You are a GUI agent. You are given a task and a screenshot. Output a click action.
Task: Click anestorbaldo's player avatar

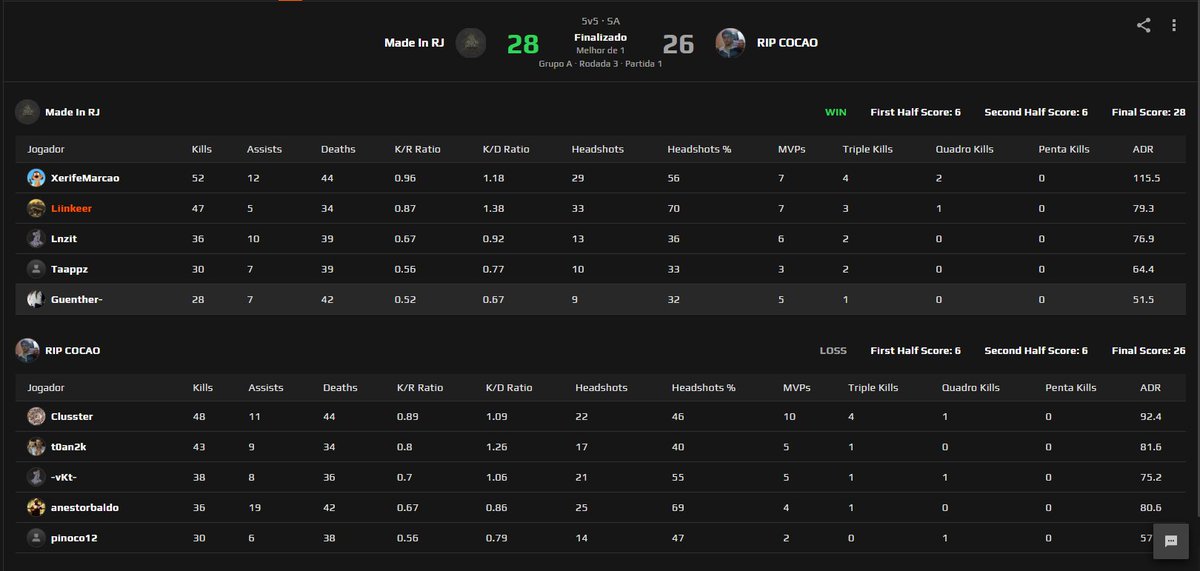point(36,507)
